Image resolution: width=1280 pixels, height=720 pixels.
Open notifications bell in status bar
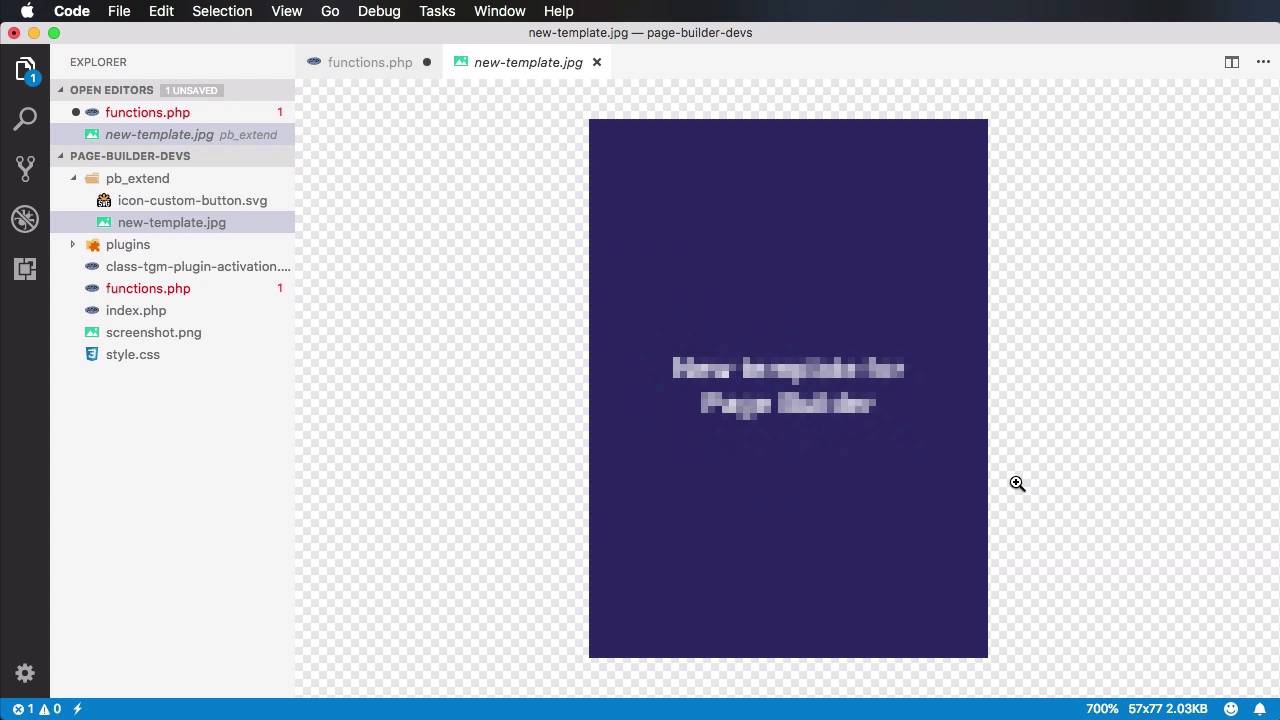point(1260,709)
